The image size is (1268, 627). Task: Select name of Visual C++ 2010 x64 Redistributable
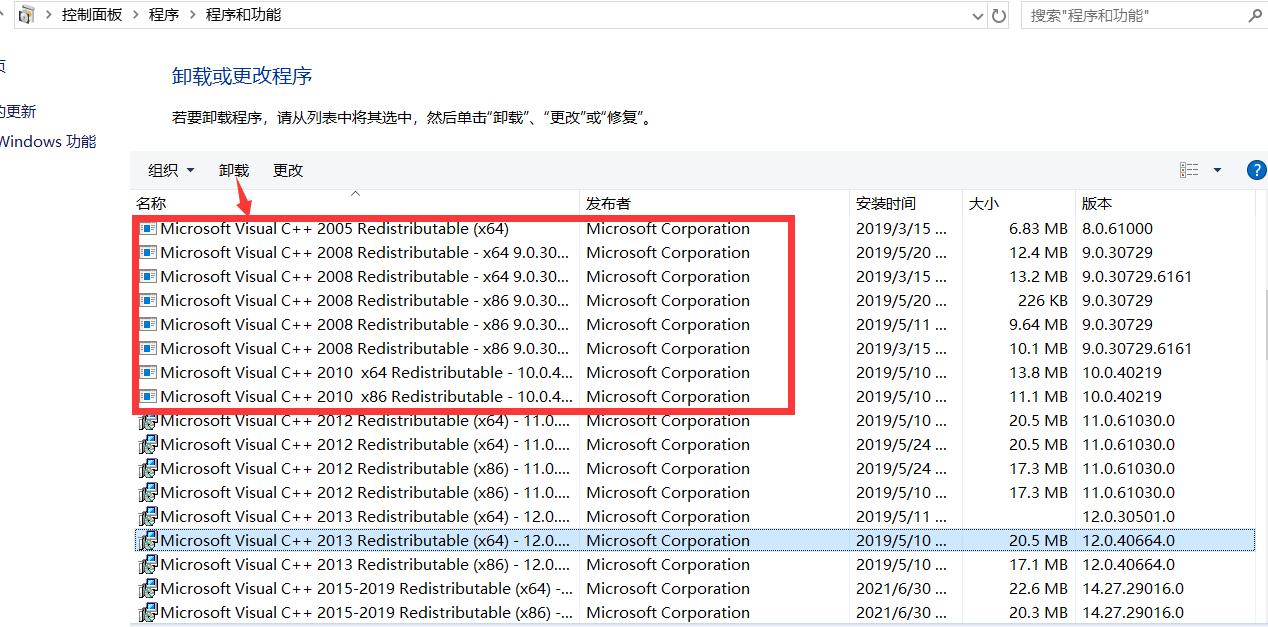tap(367, 373)
